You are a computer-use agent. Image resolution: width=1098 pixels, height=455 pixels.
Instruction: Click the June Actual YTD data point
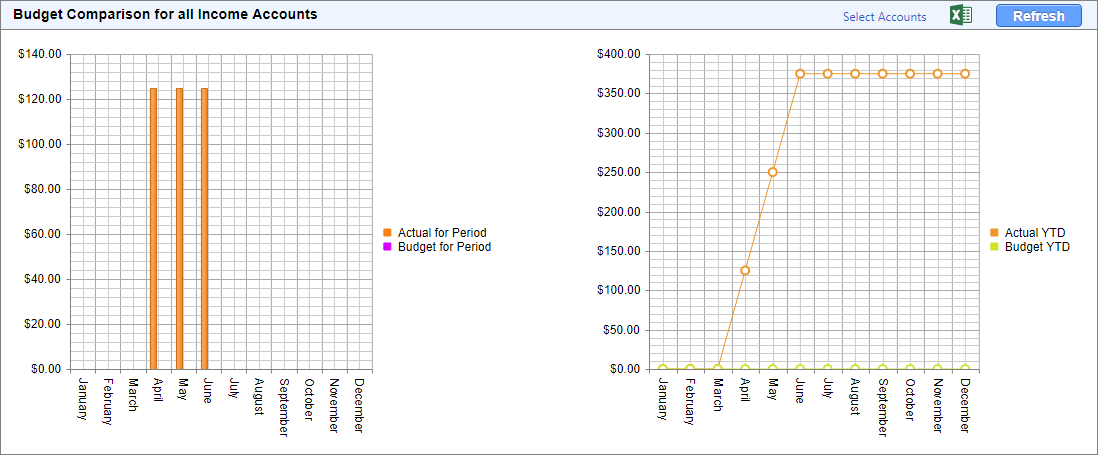[800, 74]
